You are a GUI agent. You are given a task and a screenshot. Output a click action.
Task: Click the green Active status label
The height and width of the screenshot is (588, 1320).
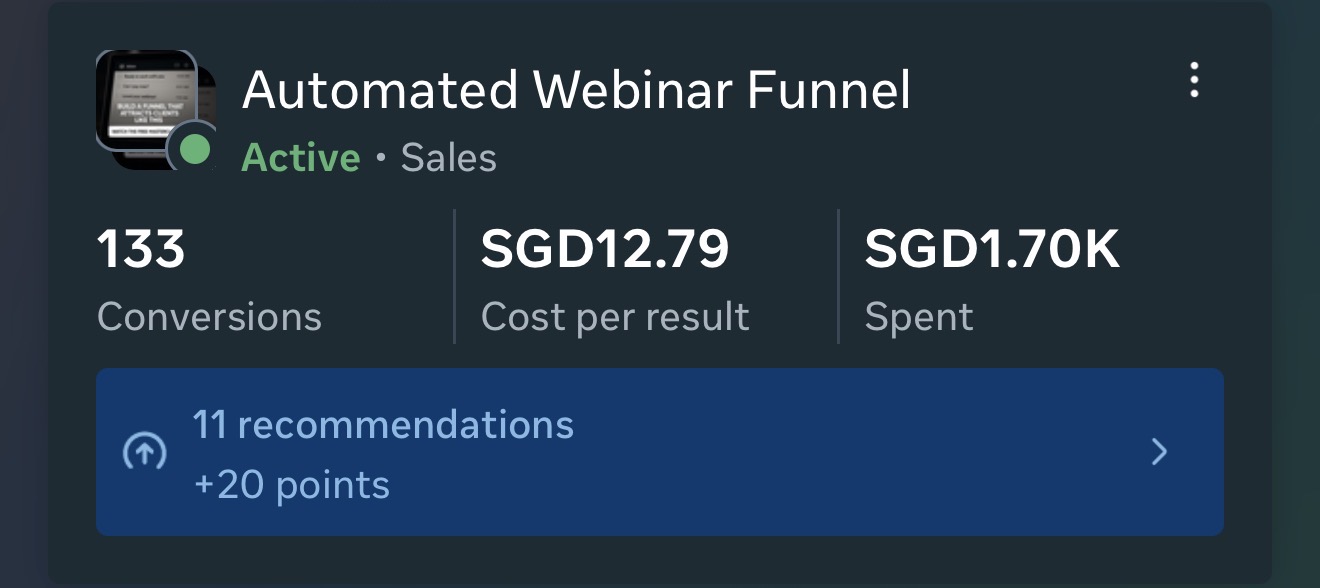(301, 158)
